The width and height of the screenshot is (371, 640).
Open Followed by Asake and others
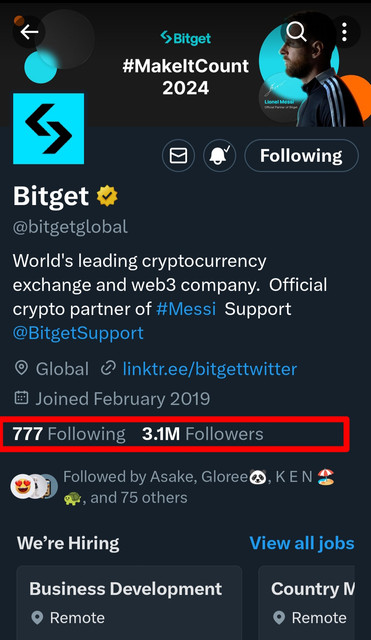[x=199, y=487]
